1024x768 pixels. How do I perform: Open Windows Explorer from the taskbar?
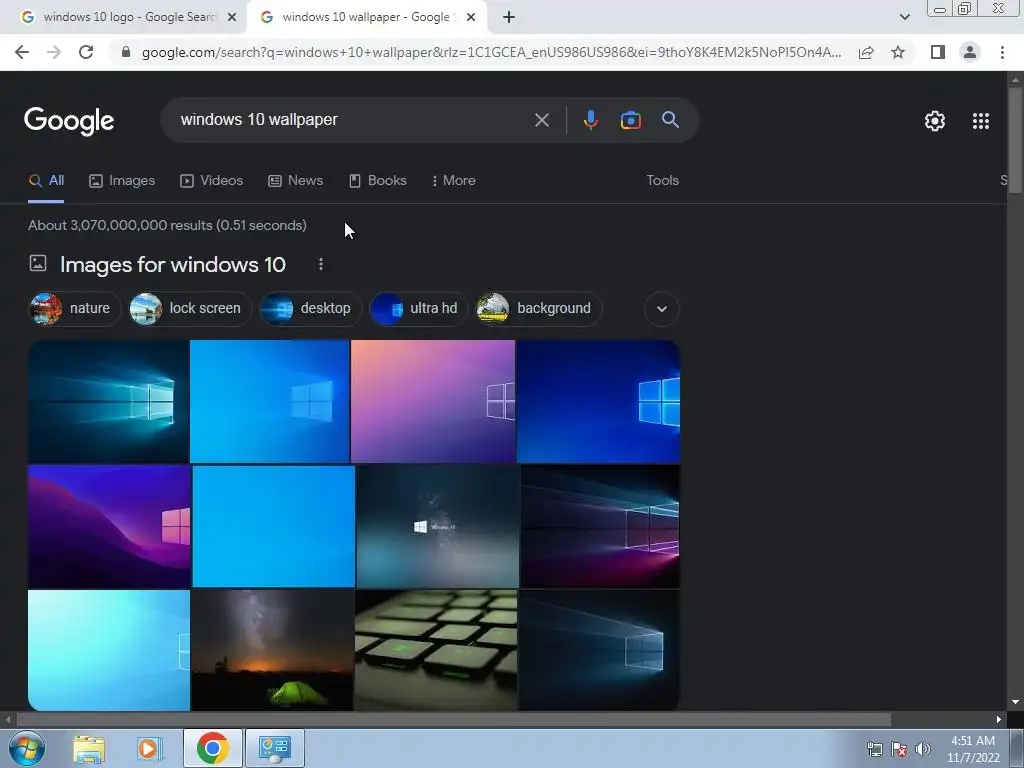(89, 748)
